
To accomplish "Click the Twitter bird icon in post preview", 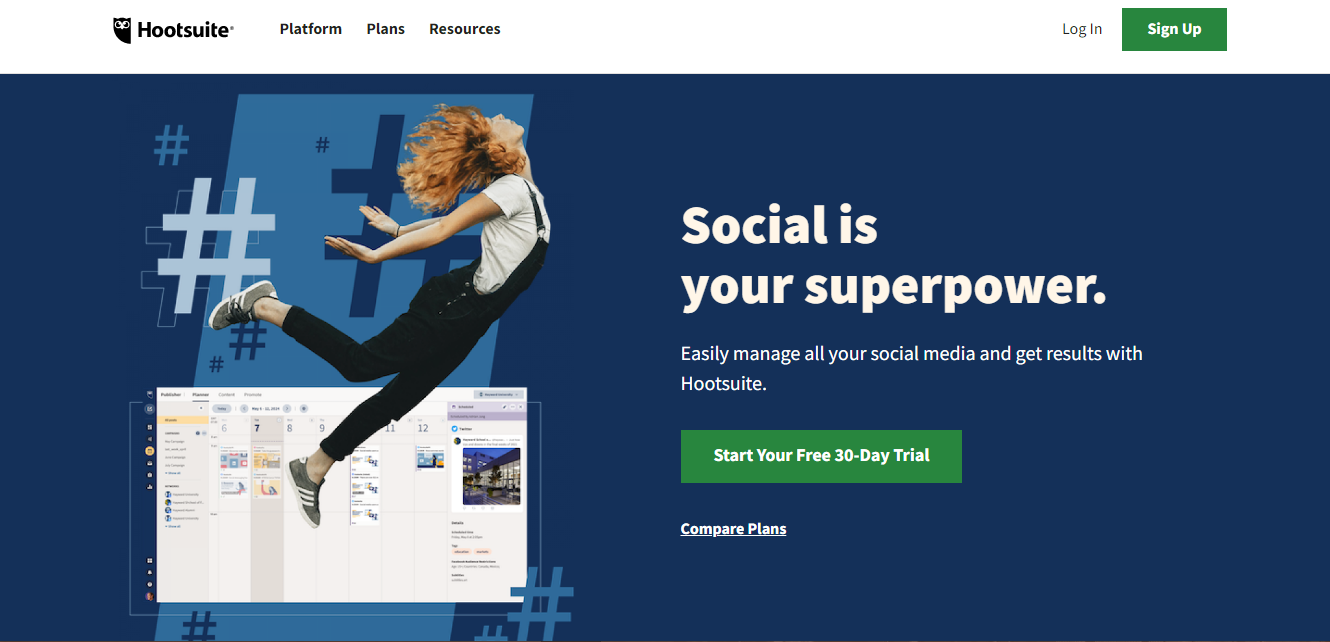I will click(x=454, y=429).
